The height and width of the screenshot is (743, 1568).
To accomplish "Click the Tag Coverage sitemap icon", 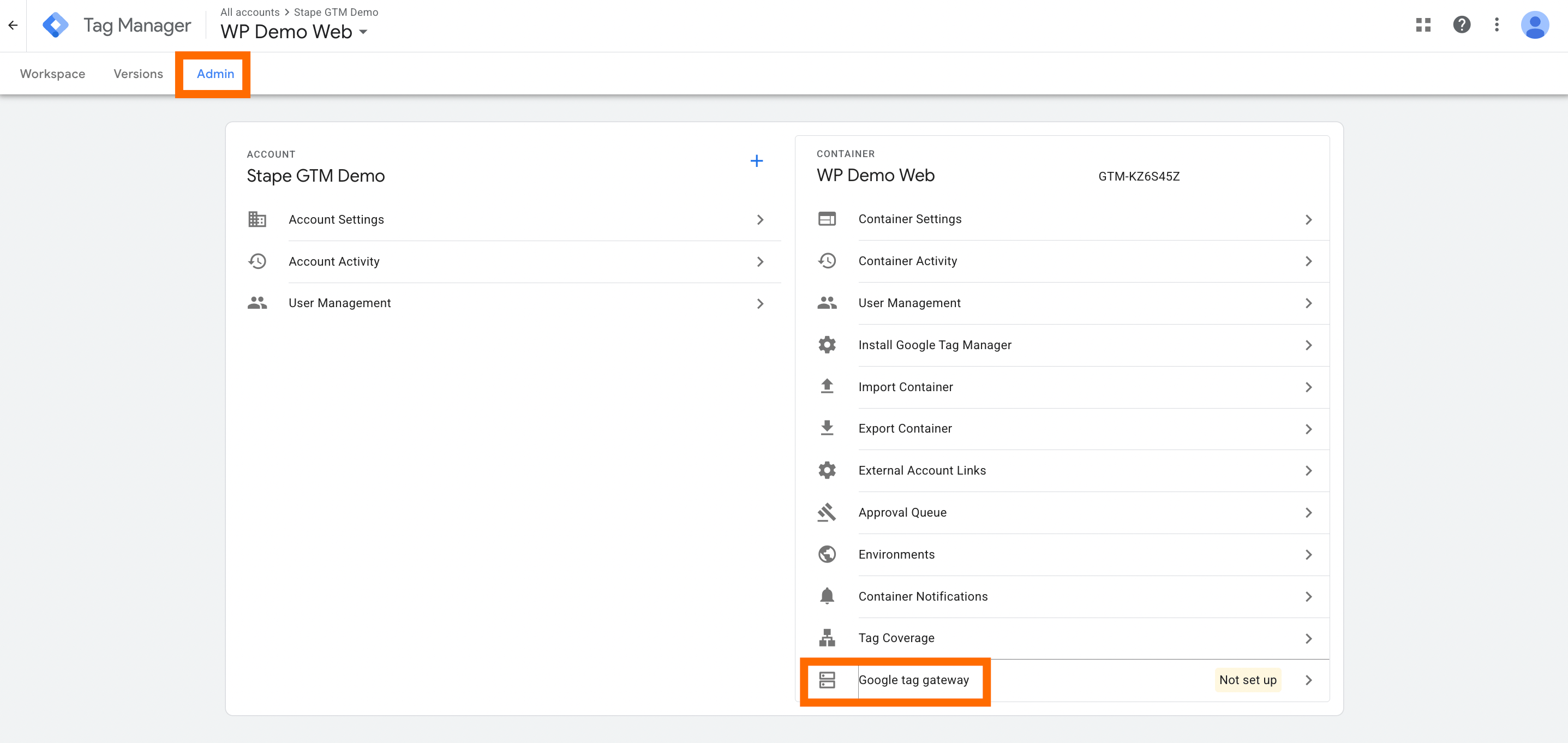I will tap(827, 638).
